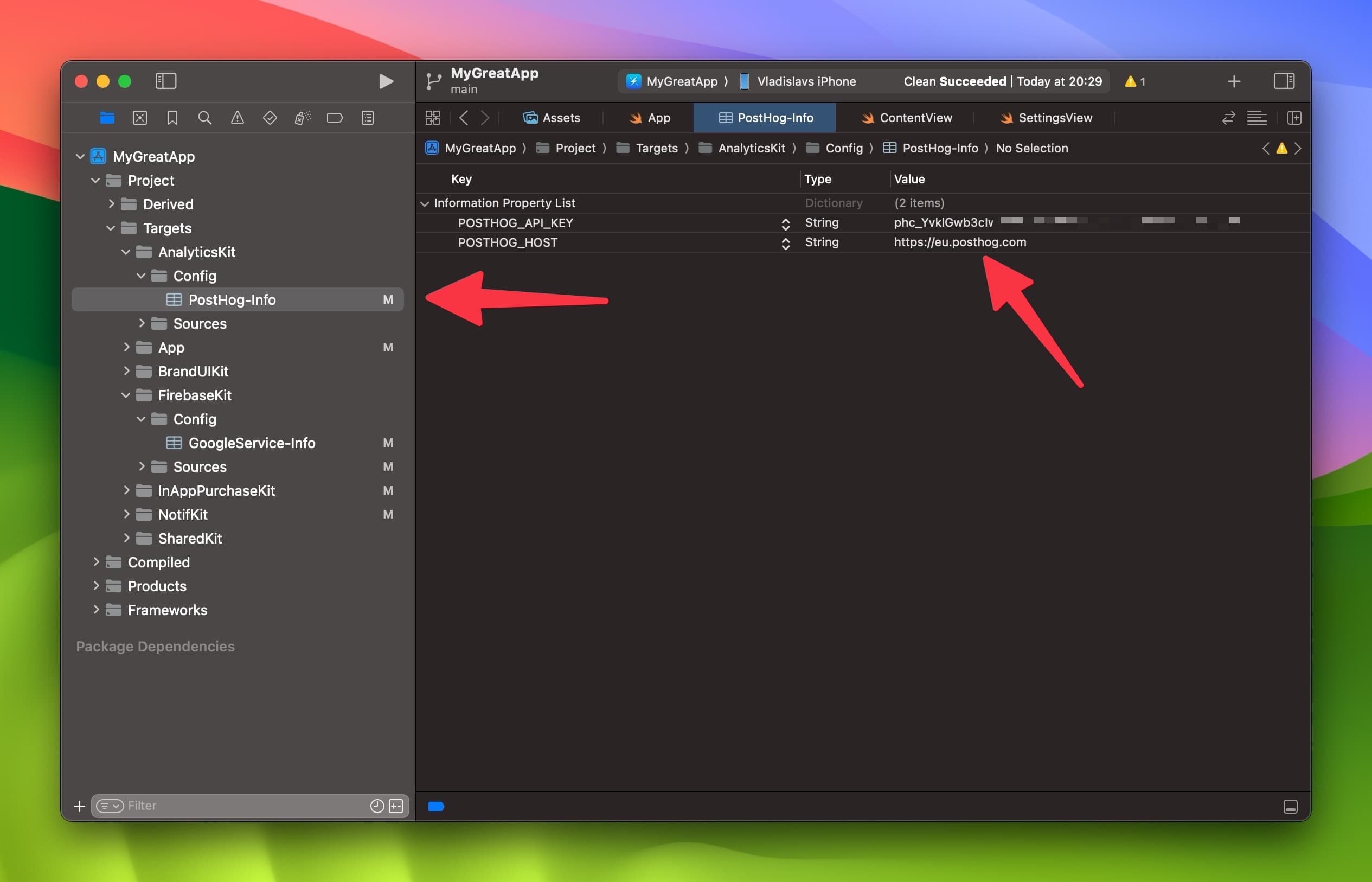Go back in editor history
This screenshot has width=1372, height=882.
(464, 118)
